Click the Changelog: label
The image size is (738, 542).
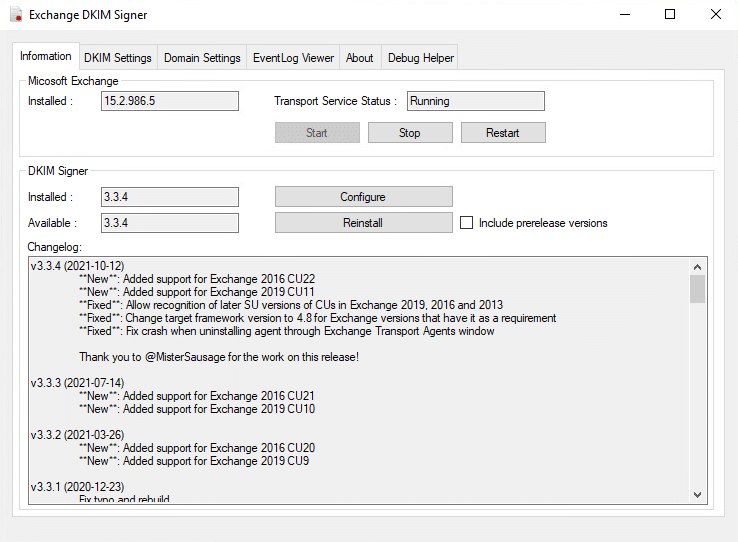pyautogui.click(x=55, y=247)
